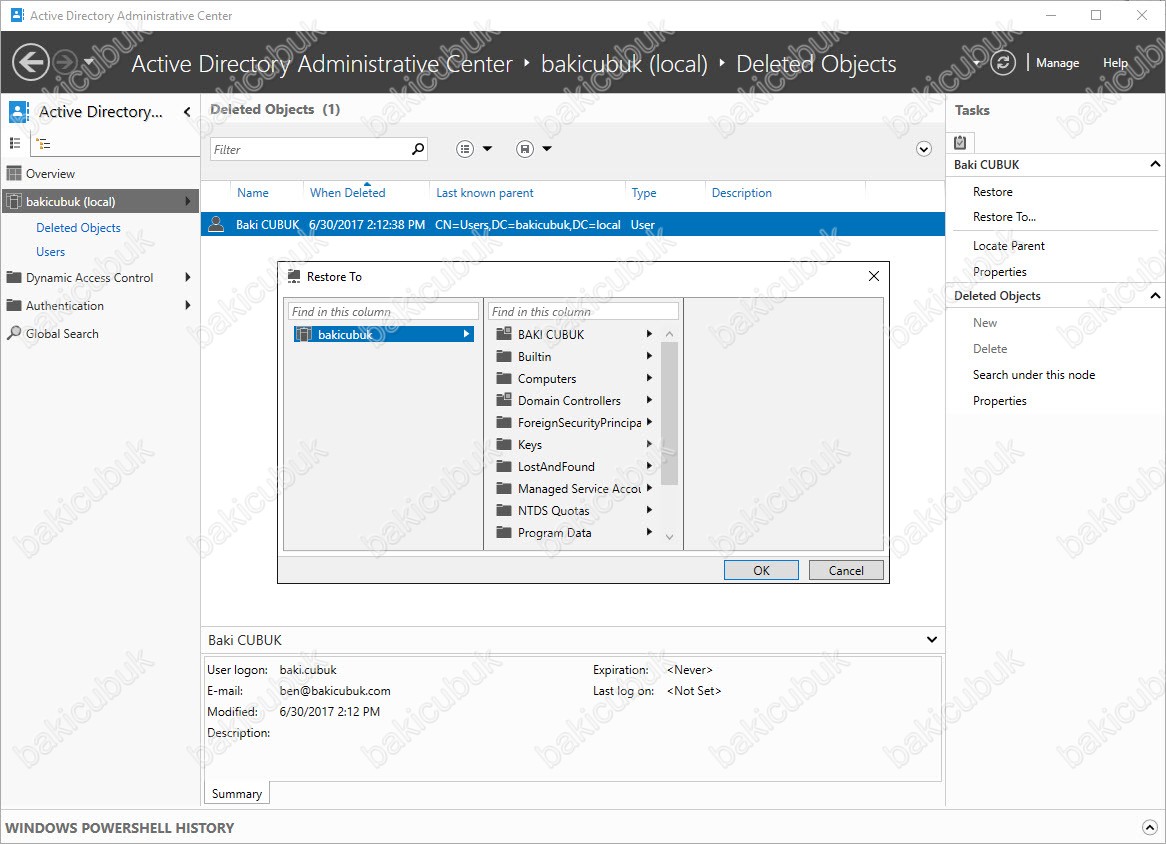The height and width of the screenshot is (844, 1166).
Task: Click the Keys folder icon
Action: (x=504, y=445)
